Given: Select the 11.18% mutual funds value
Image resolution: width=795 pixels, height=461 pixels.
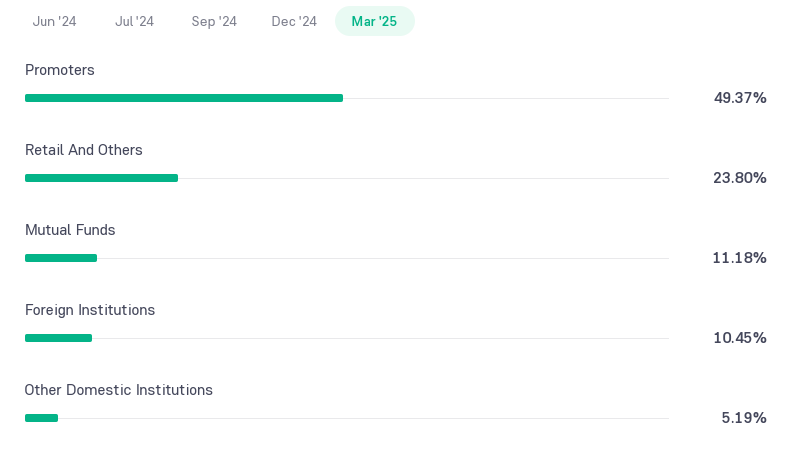Looking at the screenshot, I should 739,258.
